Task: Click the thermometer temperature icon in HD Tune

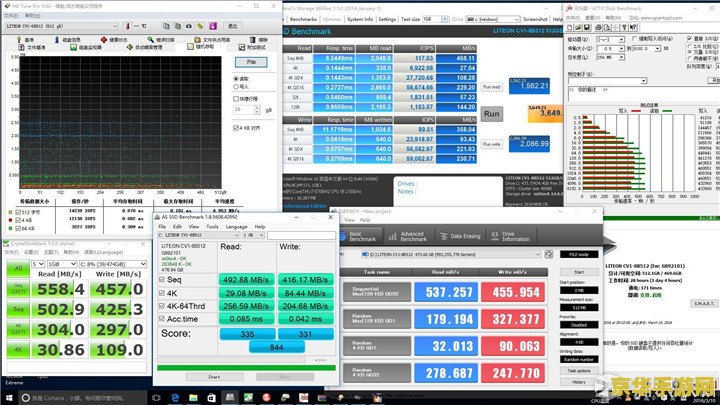Action: pos(128,26)
